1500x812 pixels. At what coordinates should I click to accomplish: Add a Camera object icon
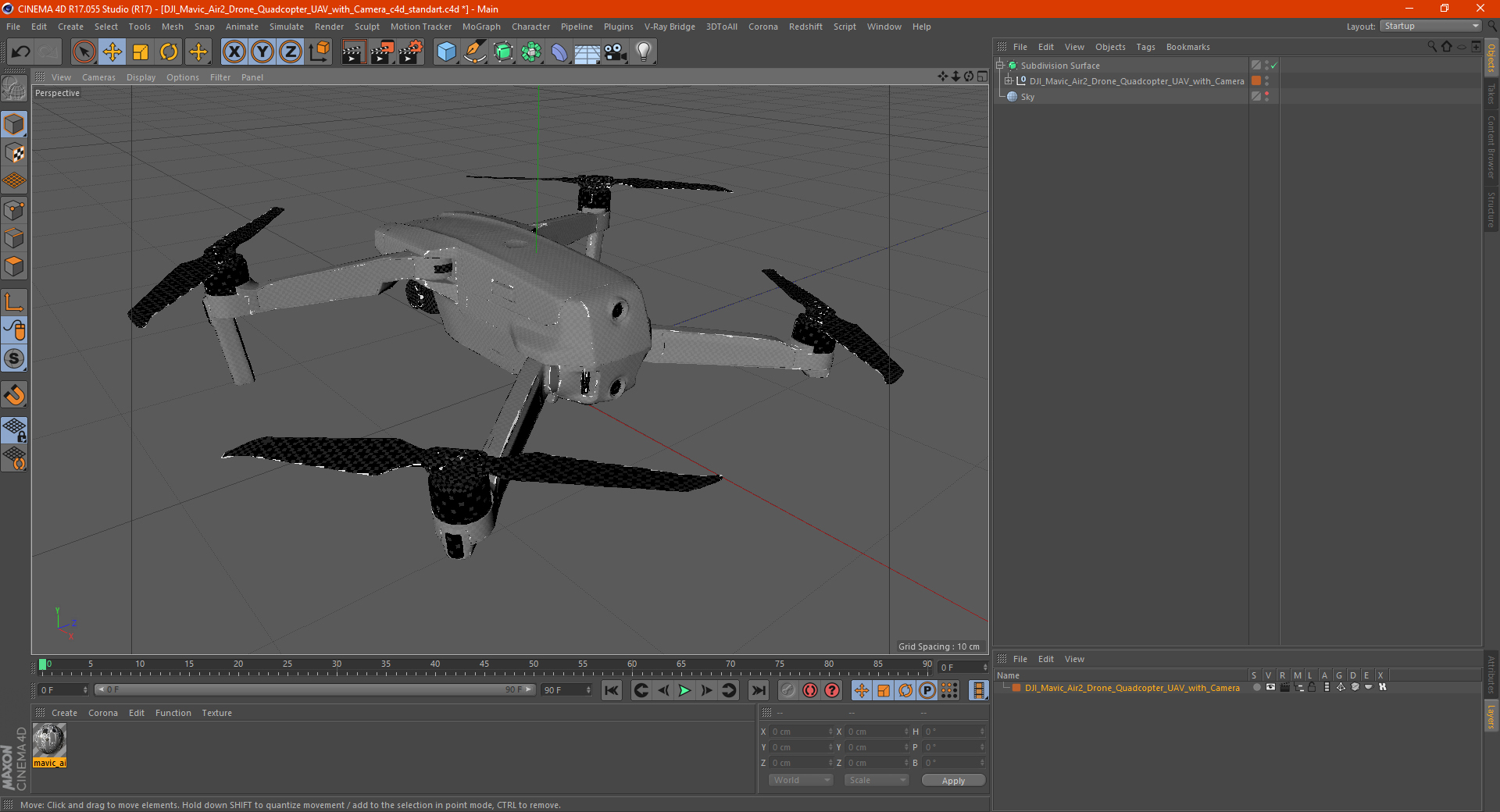click(x=615, y=52)
